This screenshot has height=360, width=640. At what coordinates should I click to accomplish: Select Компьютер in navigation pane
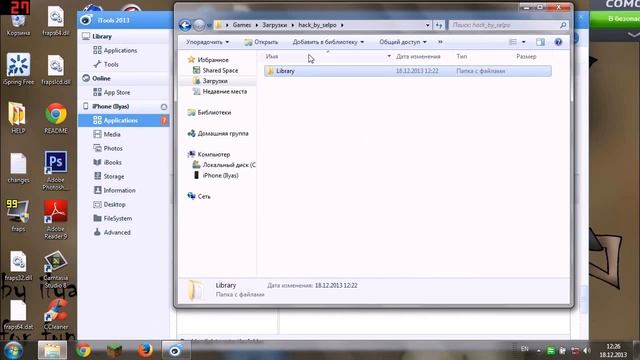pos(209,154)
